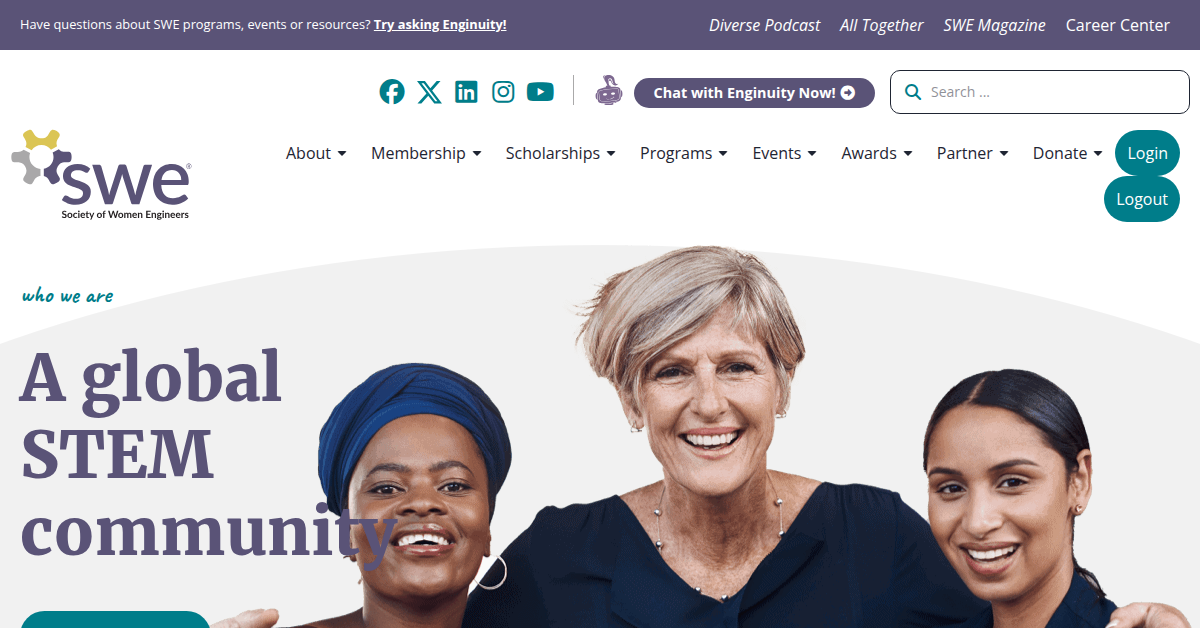Screen dimensions: 1200x628
Task: Open the Awards menu item
Action: pos(877,153)
